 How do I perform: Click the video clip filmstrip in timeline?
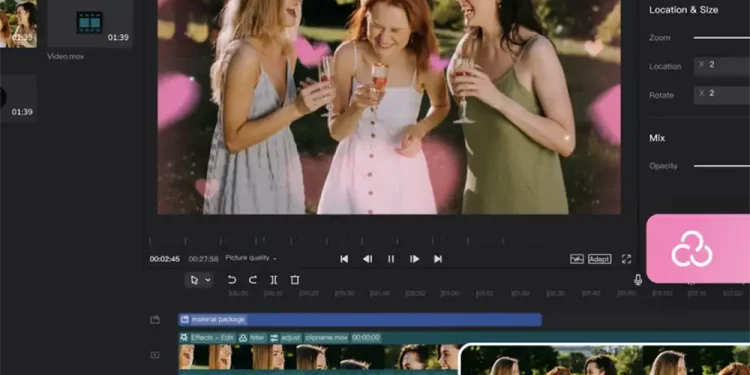319,357
